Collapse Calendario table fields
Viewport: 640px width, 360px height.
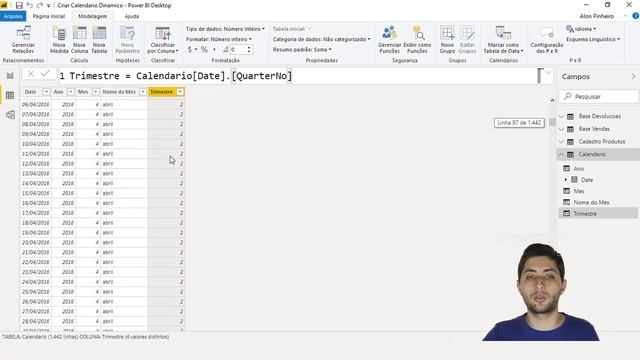pos(562,154)
